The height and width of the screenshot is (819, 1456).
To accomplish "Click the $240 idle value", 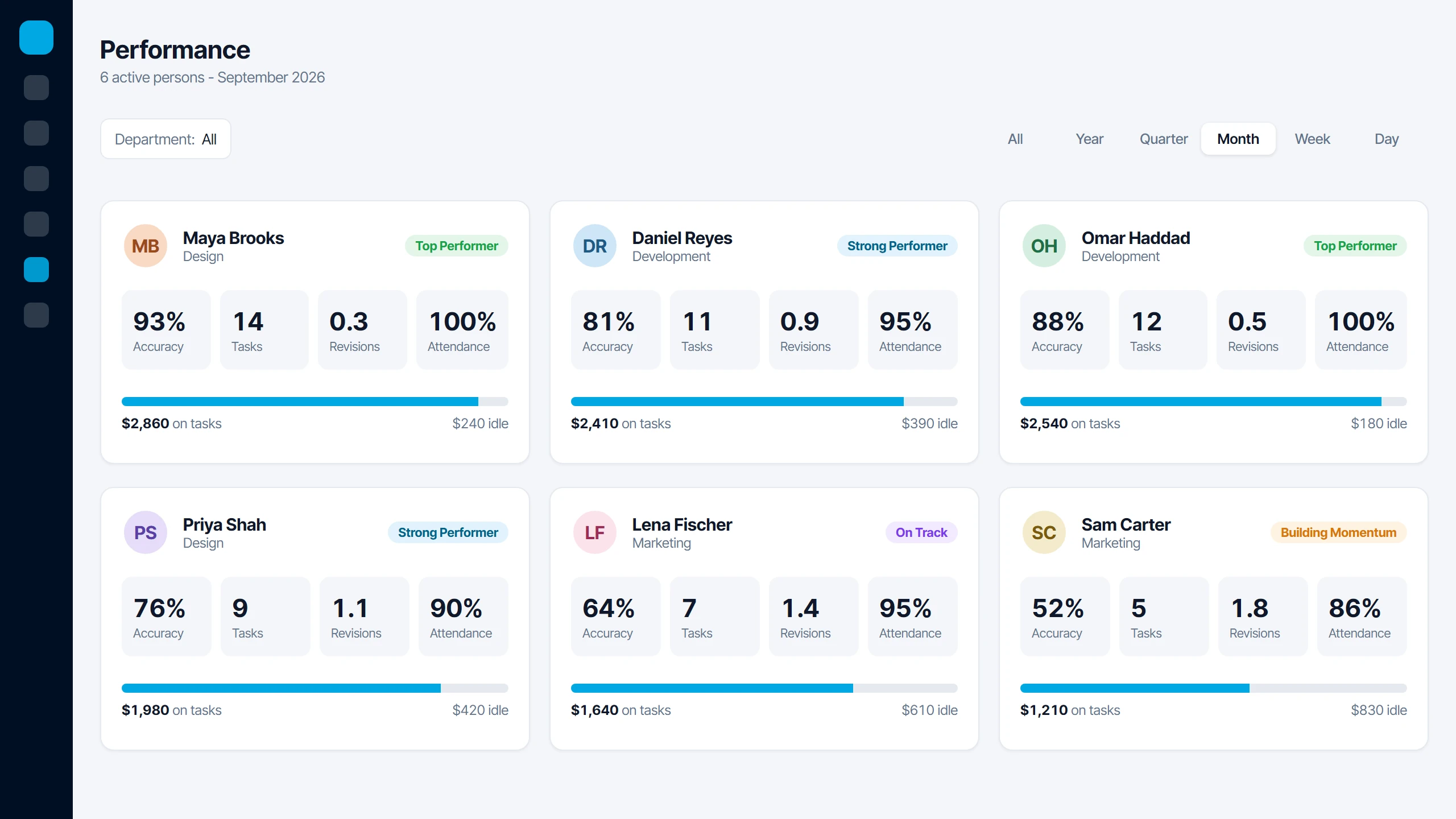I will coord(480,423).
